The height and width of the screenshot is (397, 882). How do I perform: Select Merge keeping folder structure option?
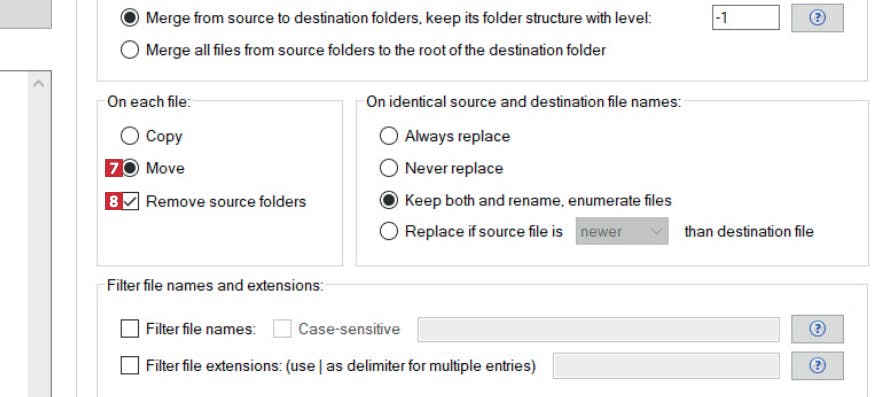[129, 18]
